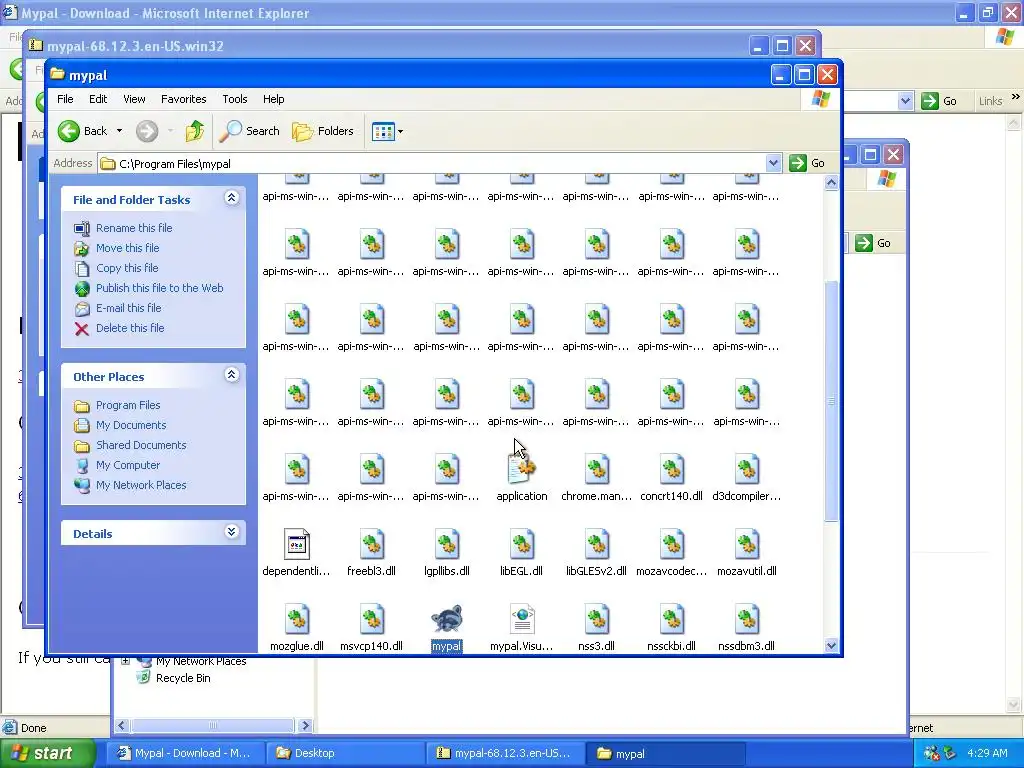Screen dimensions: 1024x768
Task: Select Recycle Bin in the folder tree
Action: click(x=183, y=678)
